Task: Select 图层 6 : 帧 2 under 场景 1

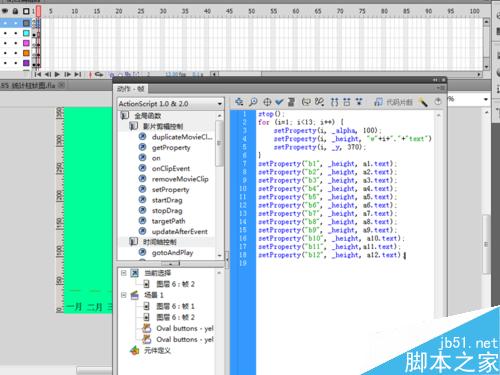Action: pyautogui.click(x=175, y=317)
